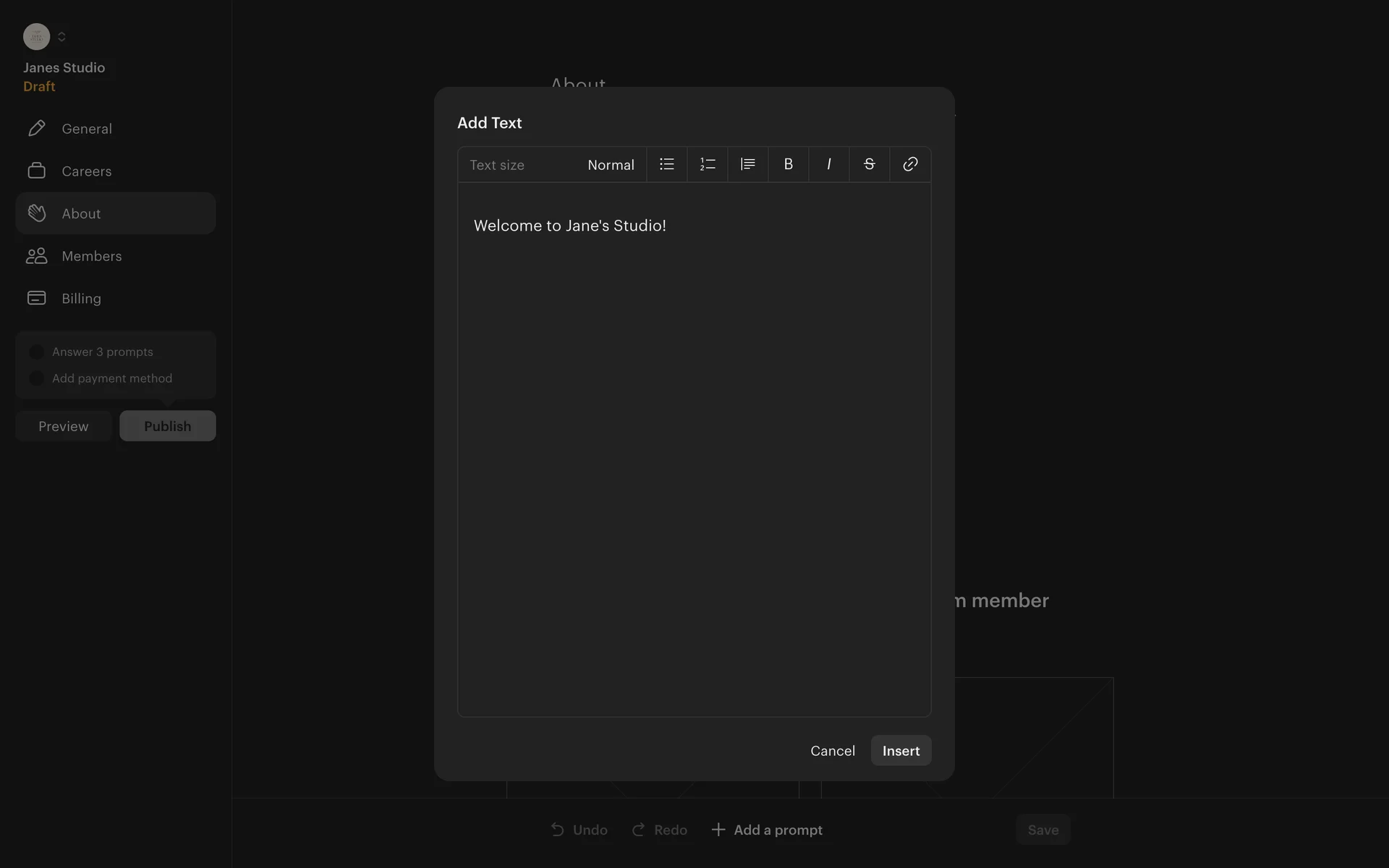Expand workspace switcher chevron
The height and width of the screenshot is (868, 1389).
point(61,37)
